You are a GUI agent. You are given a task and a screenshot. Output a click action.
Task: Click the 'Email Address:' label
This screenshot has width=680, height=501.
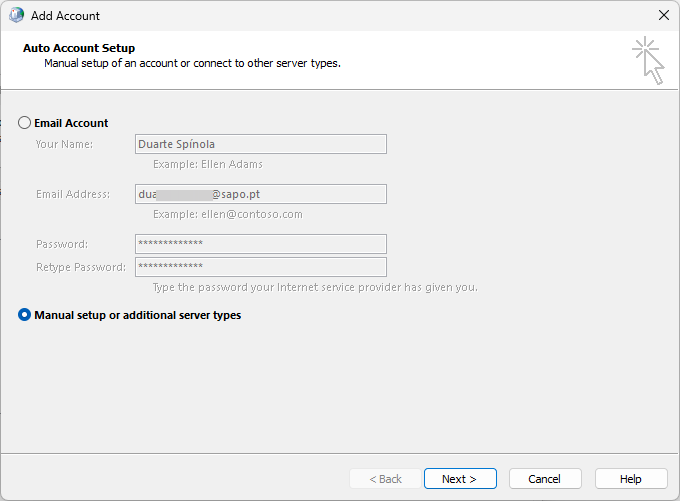pyautogui.click(x=72, y=194)
